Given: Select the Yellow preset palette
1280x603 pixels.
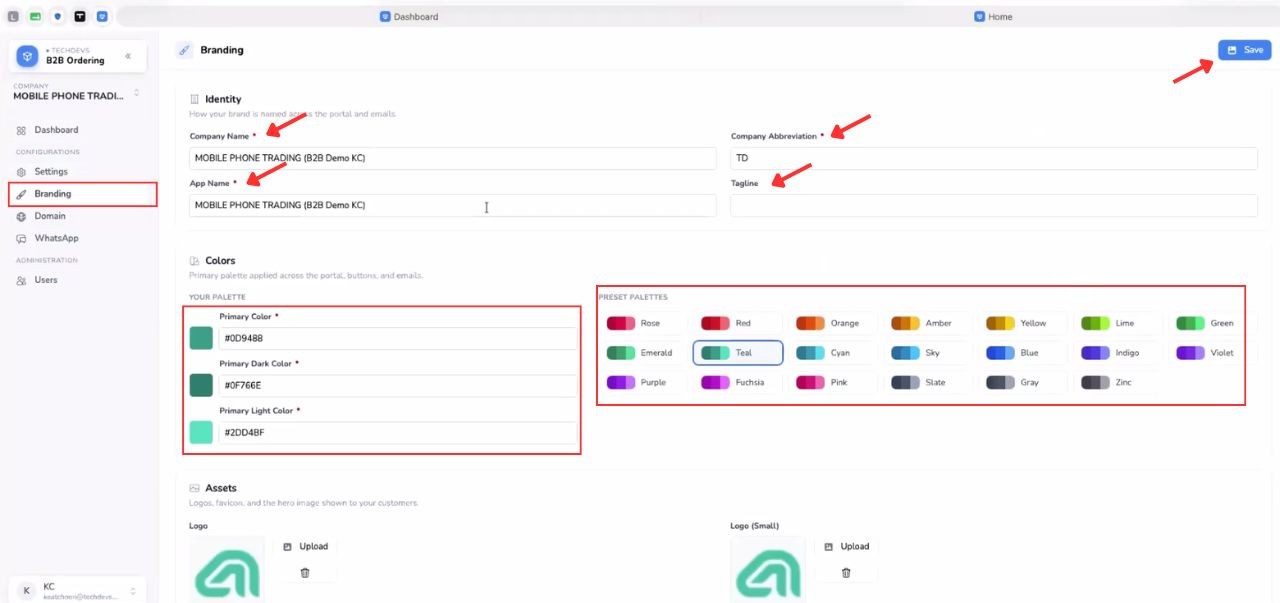Looking at the screenshot, I should 1023,323.
